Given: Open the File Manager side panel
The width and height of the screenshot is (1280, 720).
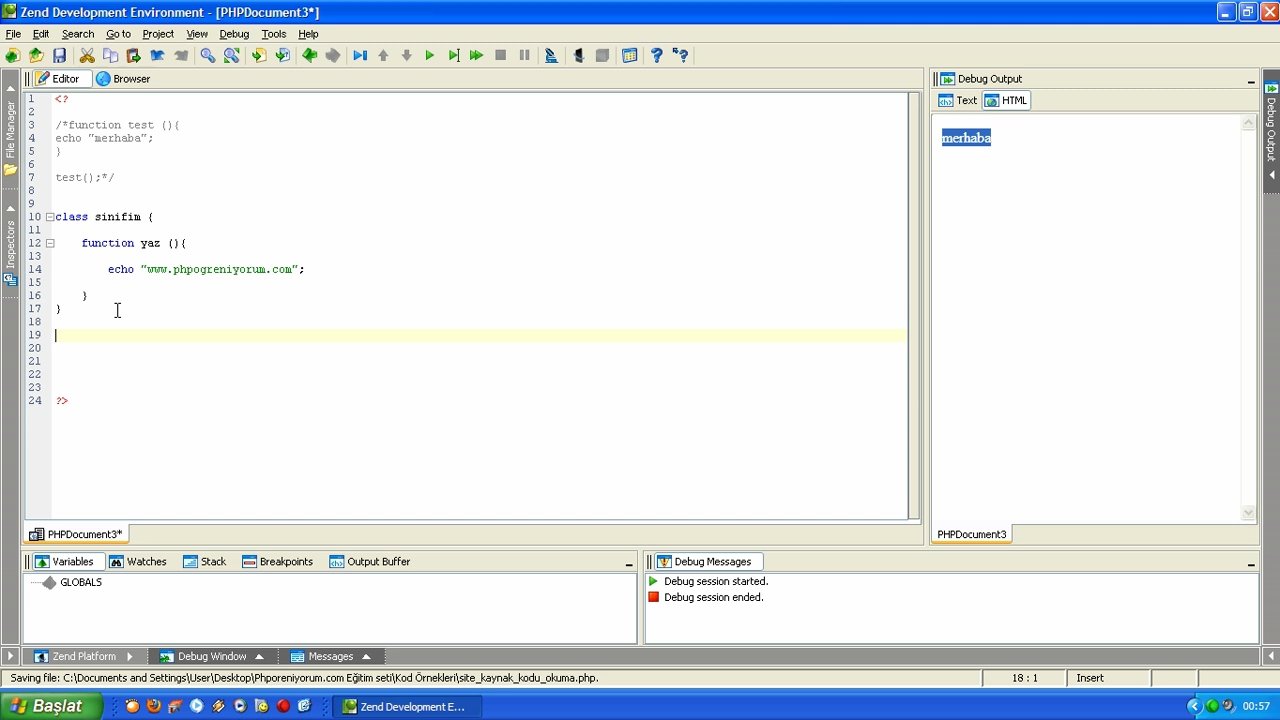Looking at the screenshot, I should click(10, 130).
